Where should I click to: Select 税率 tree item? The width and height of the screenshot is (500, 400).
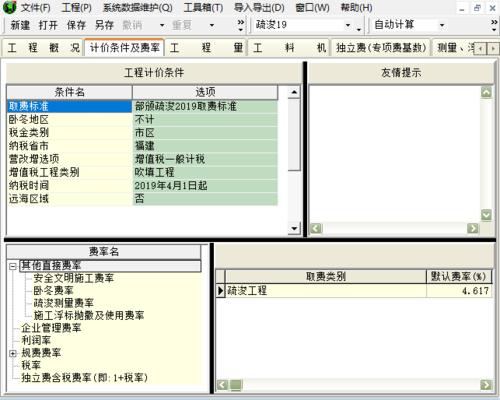(31, 365)
